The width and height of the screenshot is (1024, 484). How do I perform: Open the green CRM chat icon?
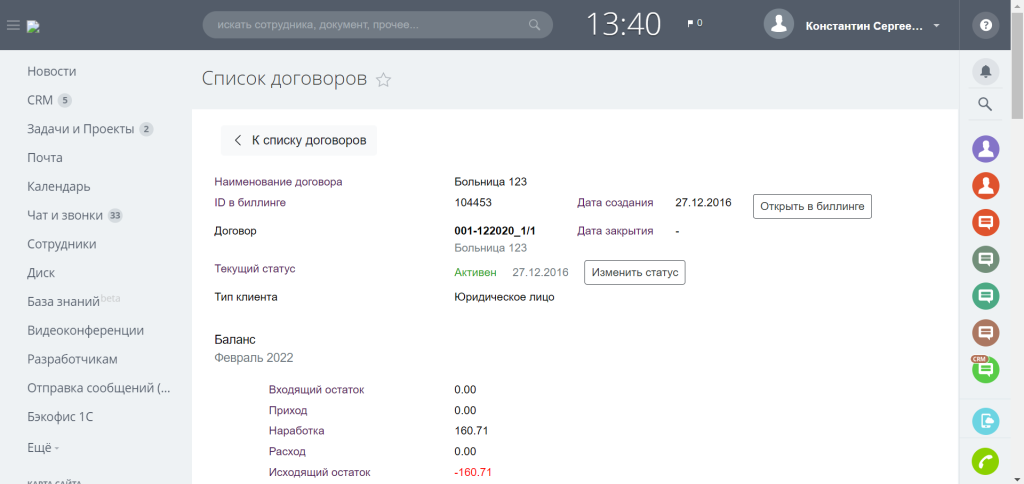tap(985, 370)
